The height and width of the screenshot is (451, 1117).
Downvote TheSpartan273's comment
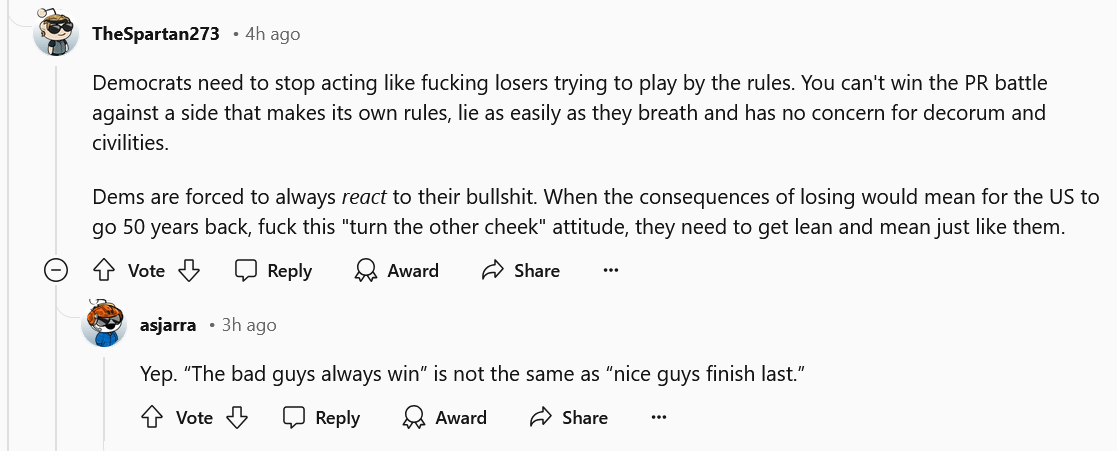(x=189, y=270)
